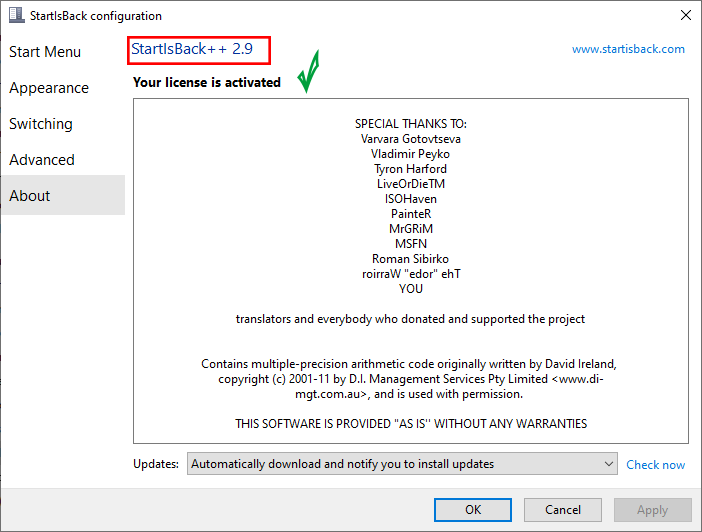702x532 pixels.
Task: Click the "AS IS" warranty disclaimer line
Action: point(411,424)
